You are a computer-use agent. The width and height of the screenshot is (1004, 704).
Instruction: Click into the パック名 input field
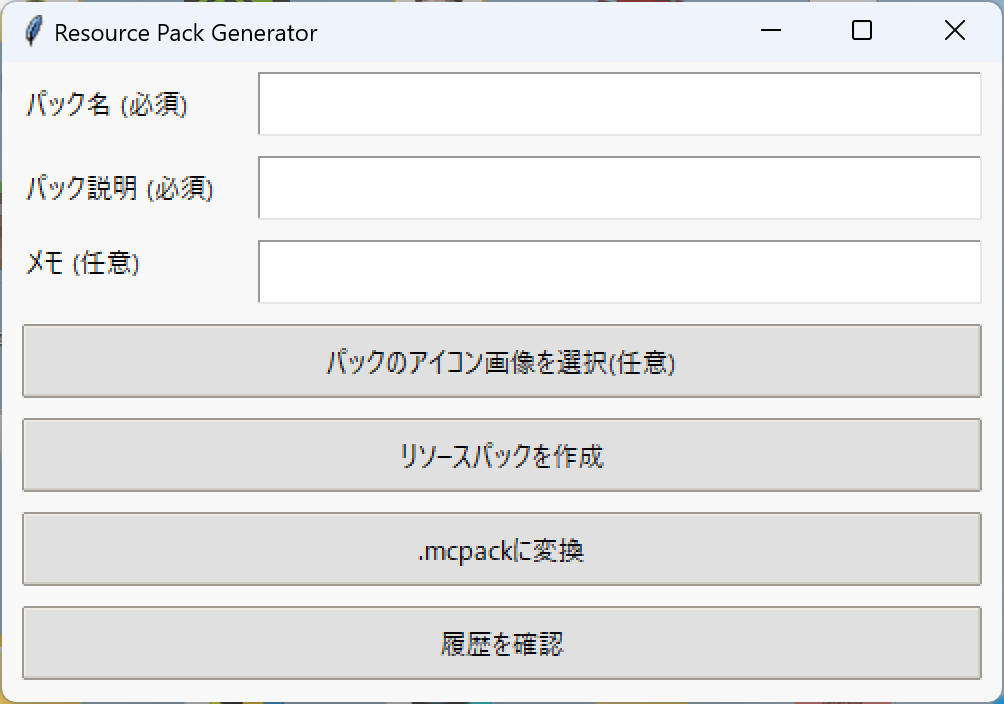pyautogui.click(x=619, y=103)
